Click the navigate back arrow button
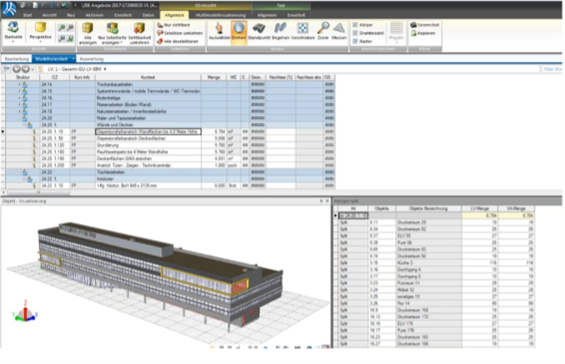This screenshot has height=364, width=565. click(x=17, y=69)
